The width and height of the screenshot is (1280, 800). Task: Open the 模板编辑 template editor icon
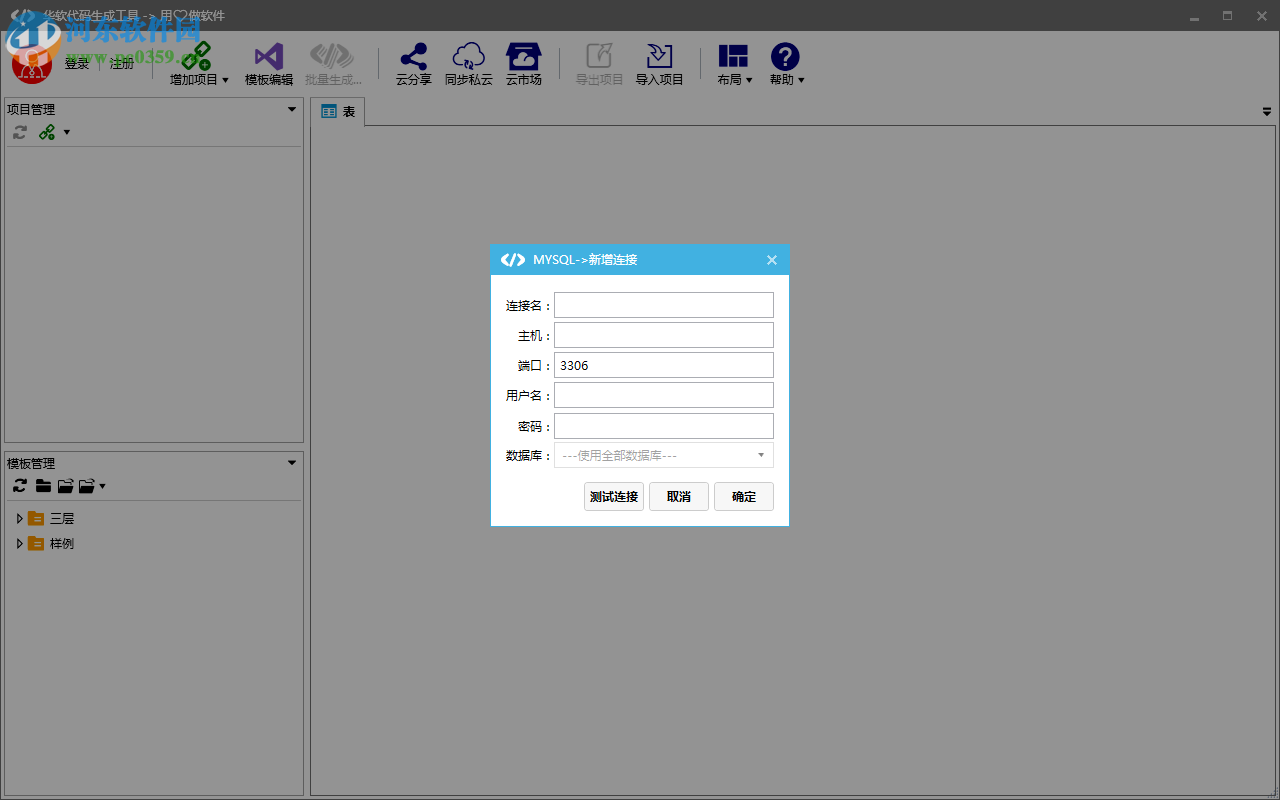(268, 57)
